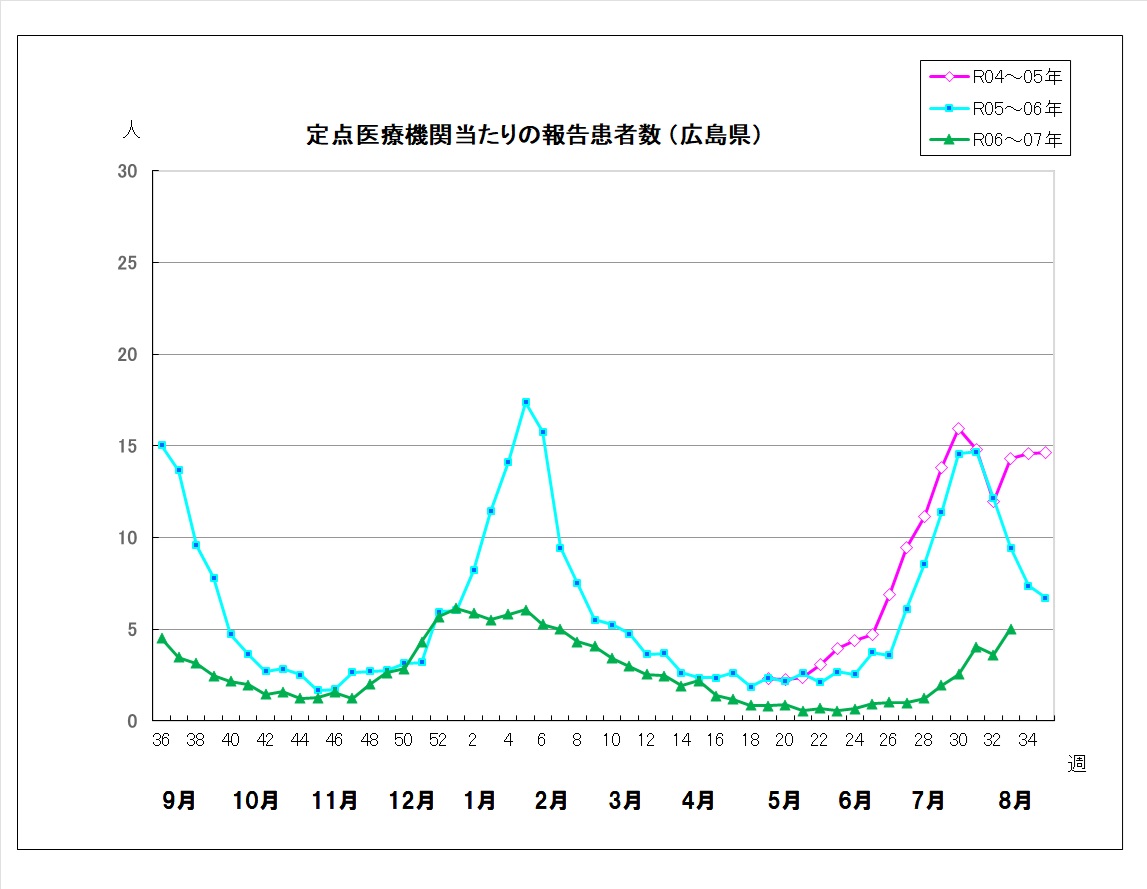Click week 48 on the x-axis

tap(369, 740)
